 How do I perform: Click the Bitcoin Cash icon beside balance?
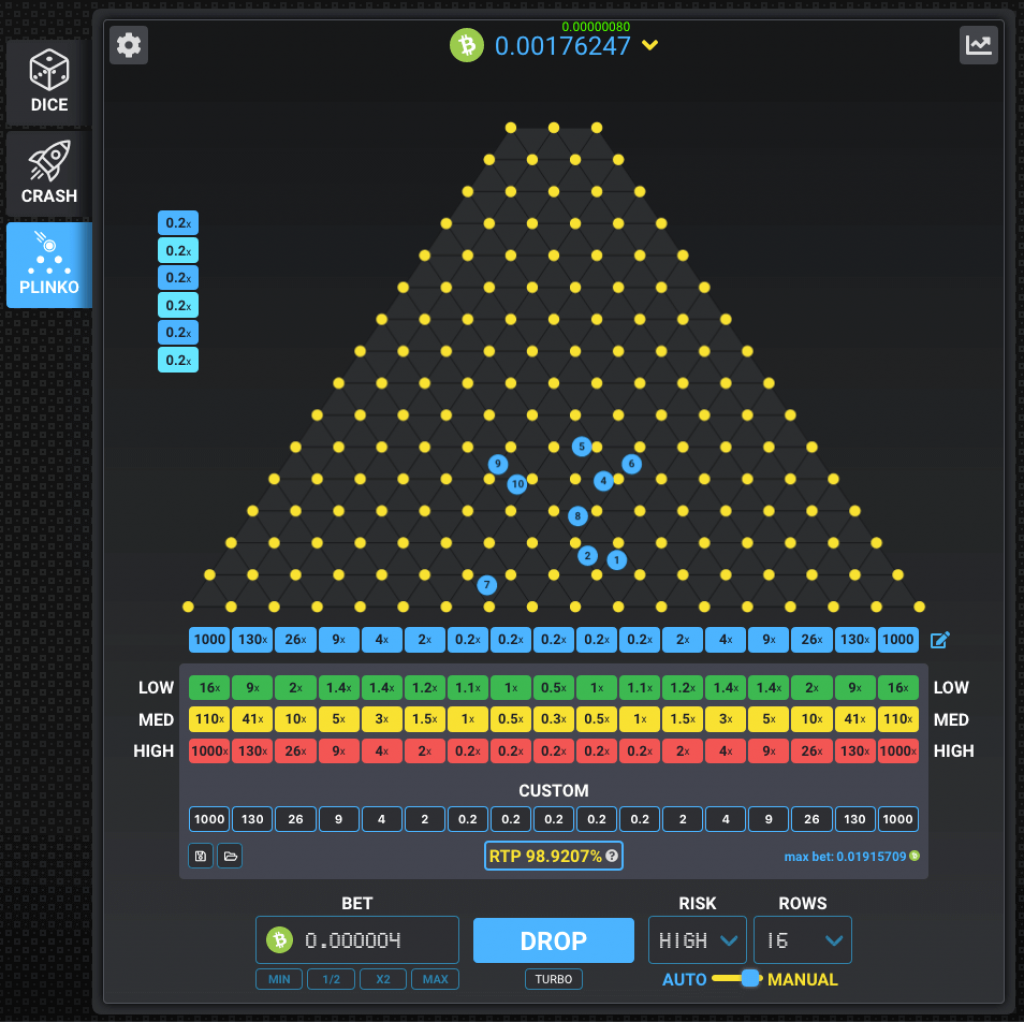coord(466,45)
